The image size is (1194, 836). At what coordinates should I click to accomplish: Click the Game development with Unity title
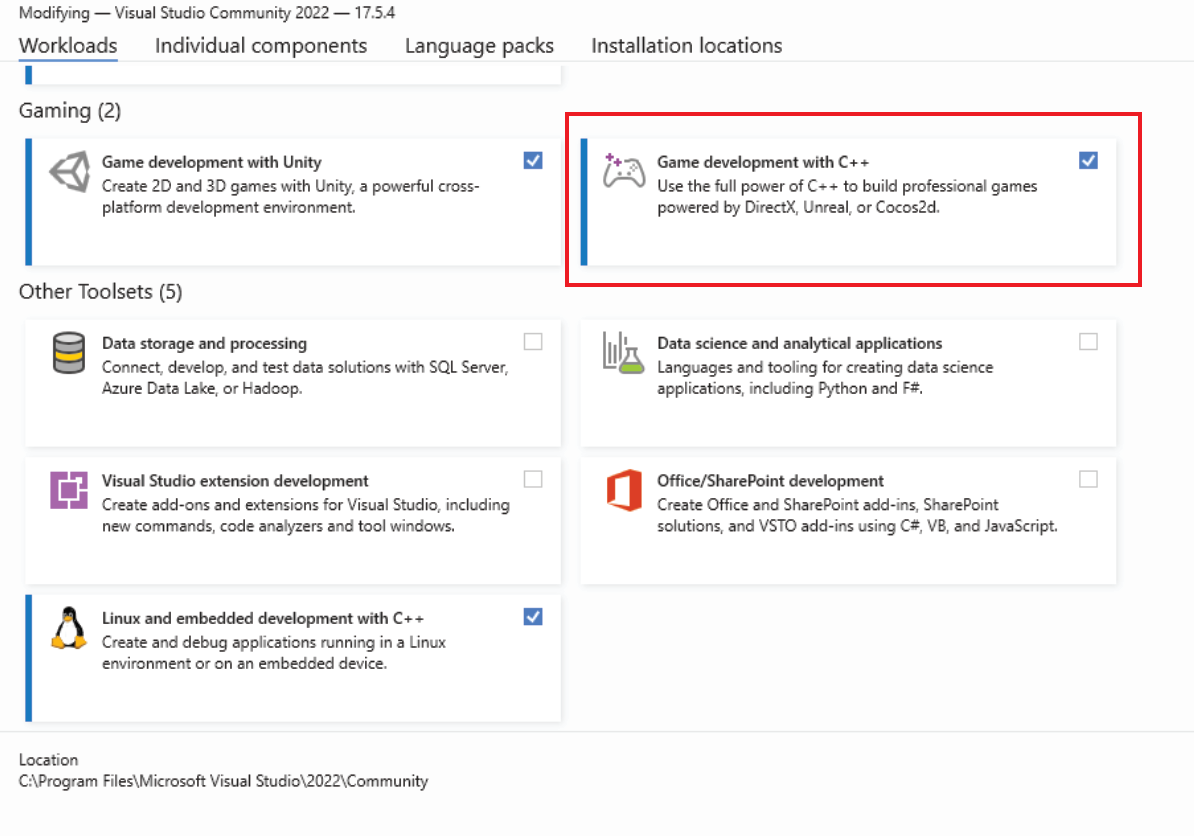click(212, 162)
